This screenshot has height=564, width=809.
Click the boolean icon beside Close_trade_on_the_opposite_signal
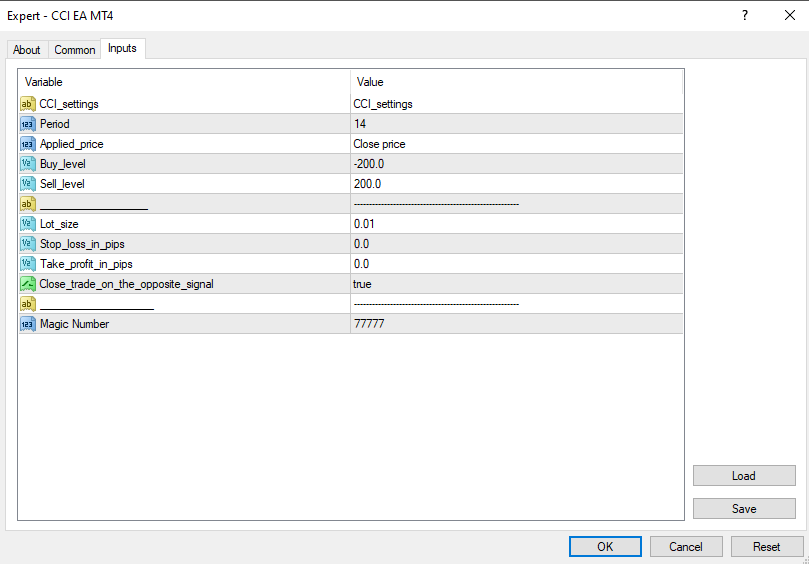point(28,284)
